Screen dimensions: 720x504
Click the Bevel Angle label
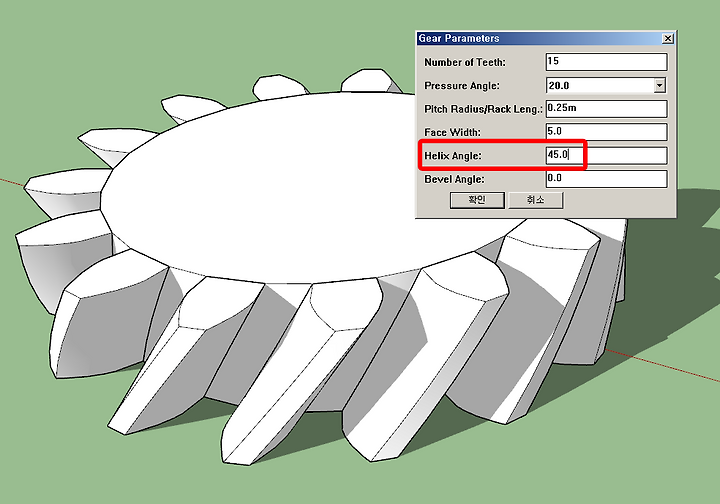[454, 179]
